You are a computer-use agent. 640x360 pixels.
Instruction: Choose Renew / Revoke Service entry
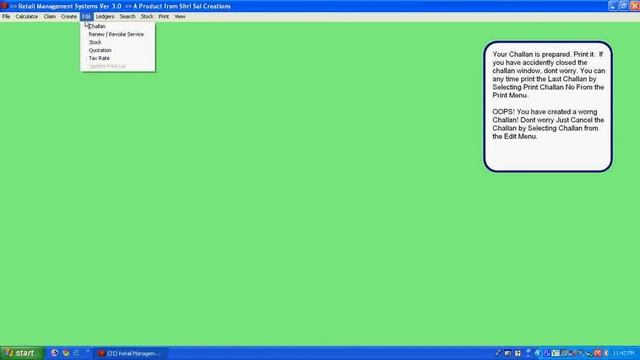(x=118, y=34)
